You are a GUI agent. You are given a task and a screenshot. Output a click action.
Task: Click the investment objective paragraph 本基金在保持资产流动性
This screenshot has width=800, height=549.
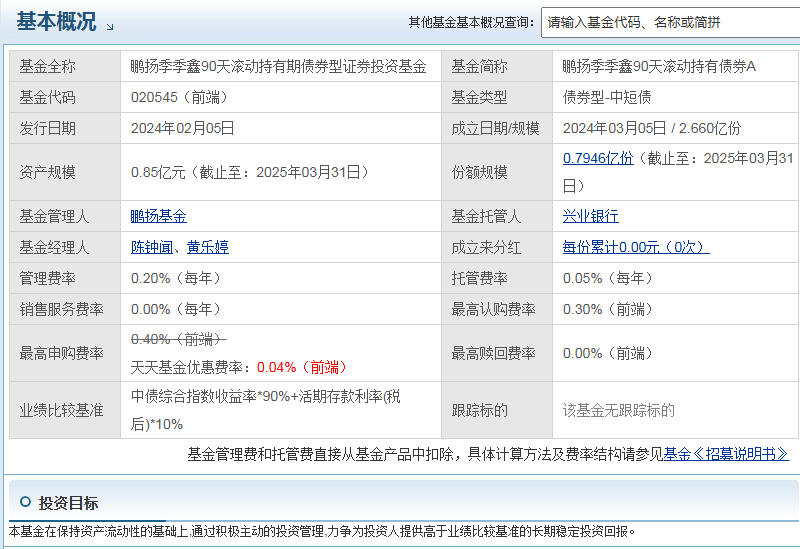click(x=322, y=532)
